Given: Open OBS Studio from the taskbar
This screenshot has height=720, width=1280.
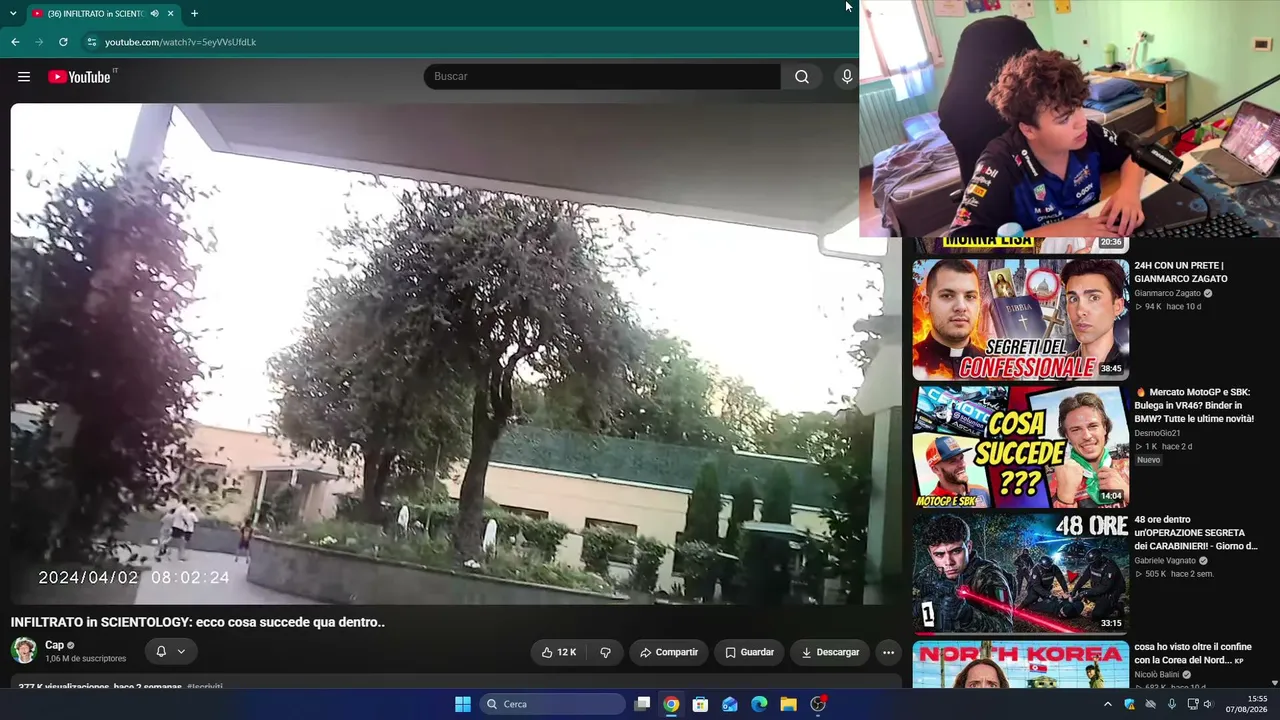Looking at the screenshot, I should pos(818,704).
